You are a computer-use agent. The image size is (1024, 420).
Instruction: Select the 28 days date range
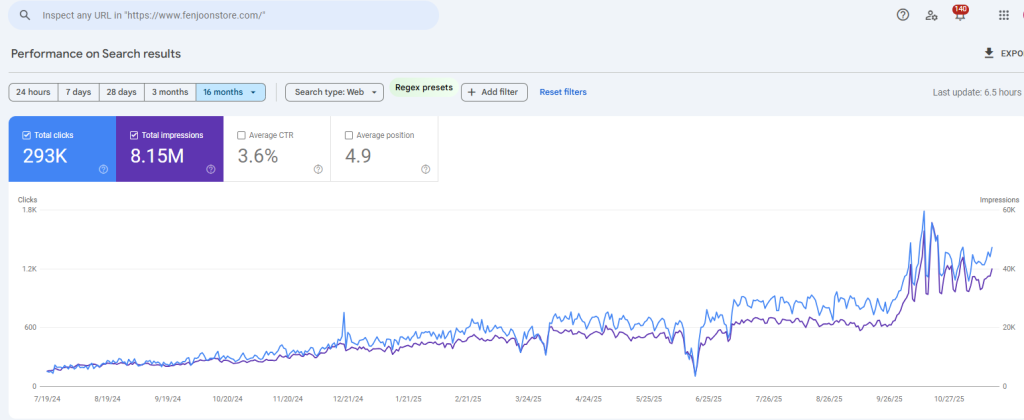(x=121, y=92)
